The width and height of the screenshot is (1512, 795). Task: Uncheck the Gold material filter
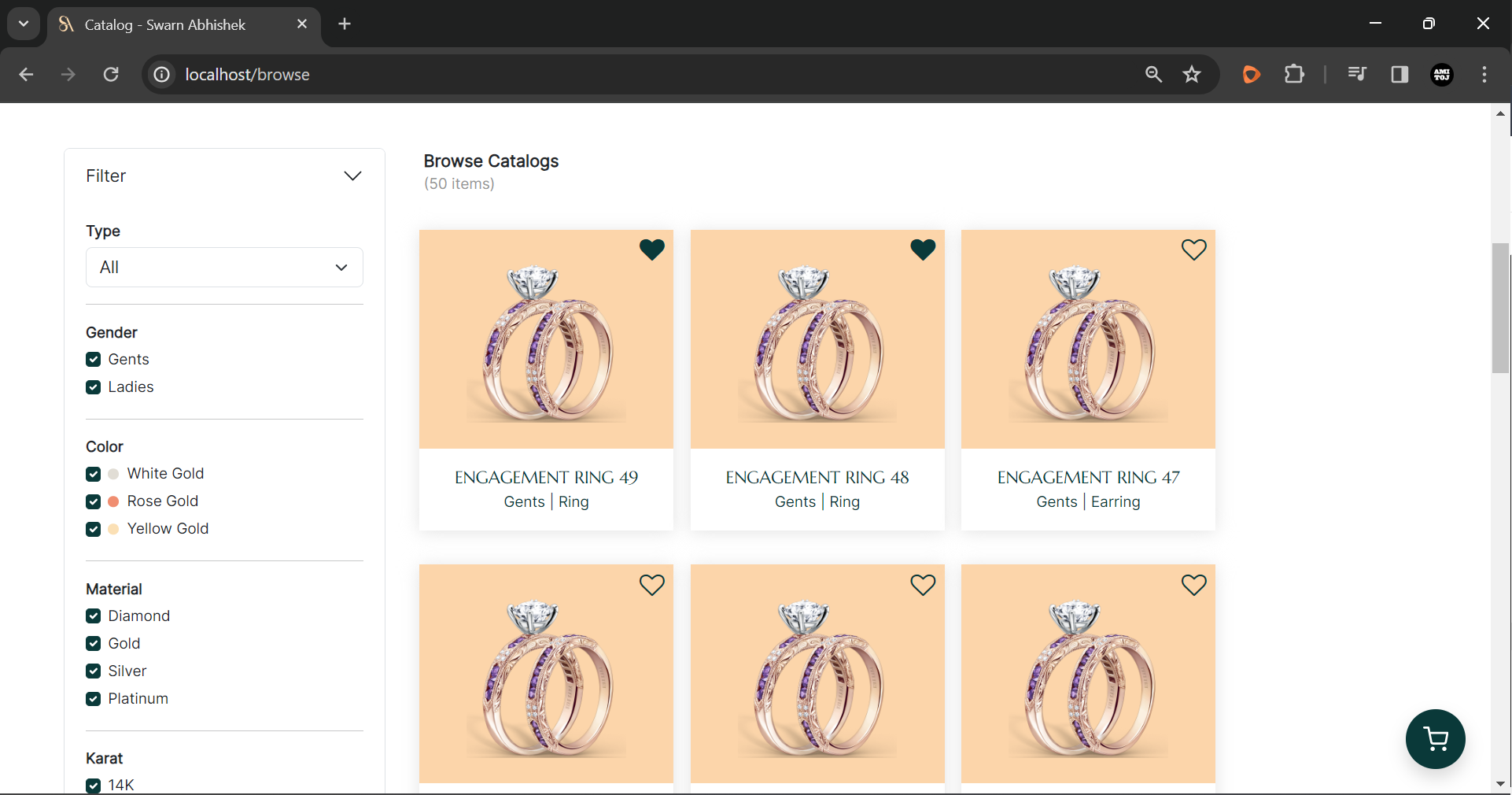coord(94,644)
